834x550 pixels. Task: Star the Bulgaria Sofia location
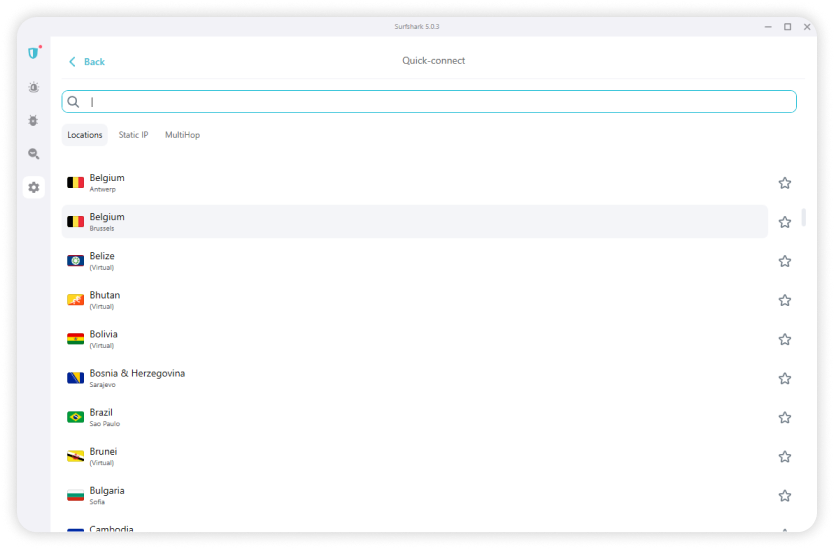pyautogui.click(x=785, y=495)
